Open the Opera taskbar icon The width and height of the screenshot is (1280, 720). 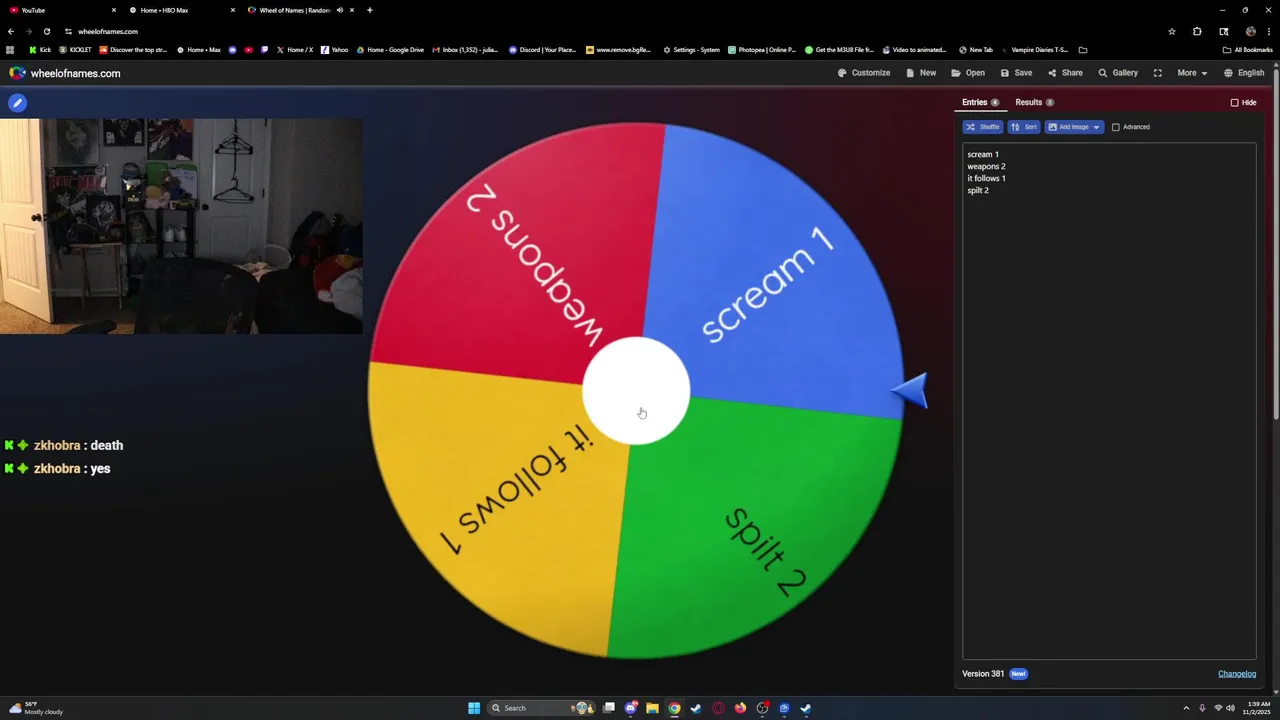tap(718, 708)
